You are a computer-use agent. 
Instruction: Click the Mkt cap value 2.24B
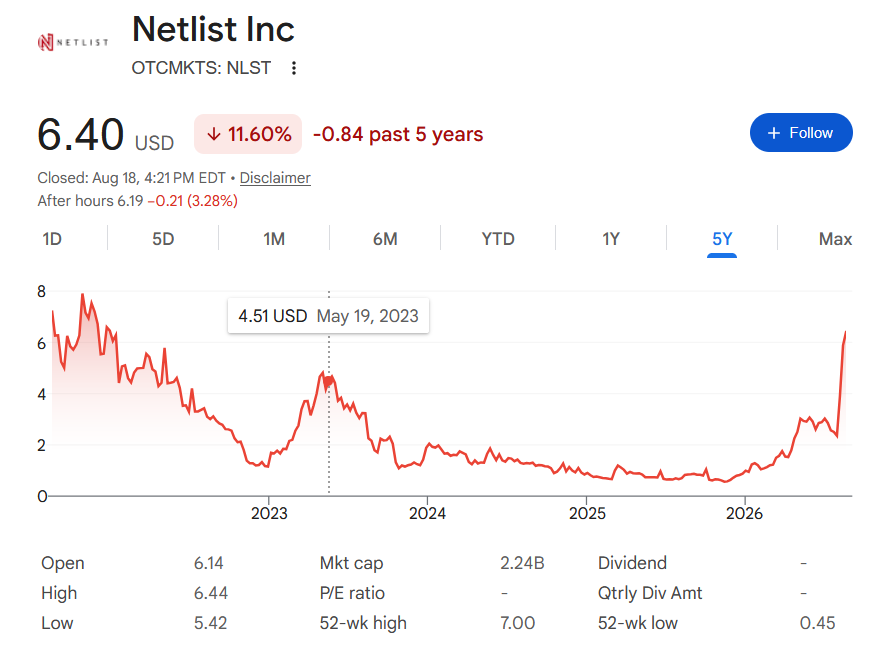[x=522, y=563]
